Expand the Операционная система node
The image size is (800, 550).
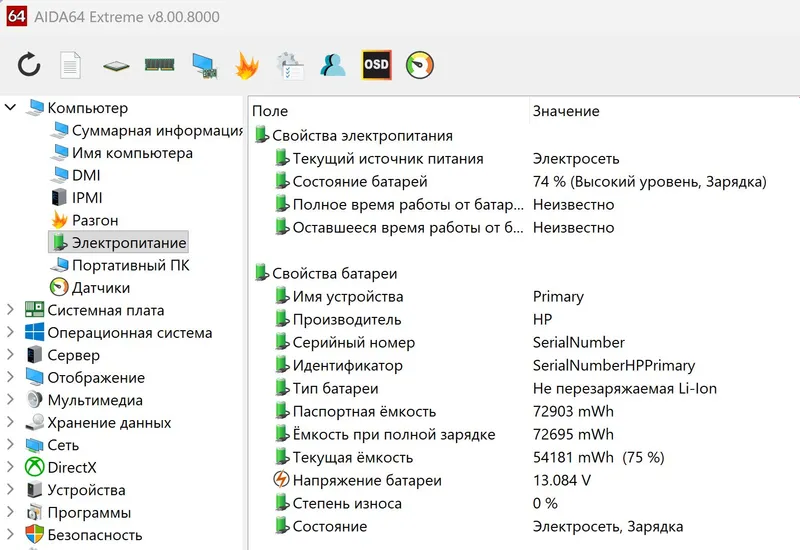[10, 332]
